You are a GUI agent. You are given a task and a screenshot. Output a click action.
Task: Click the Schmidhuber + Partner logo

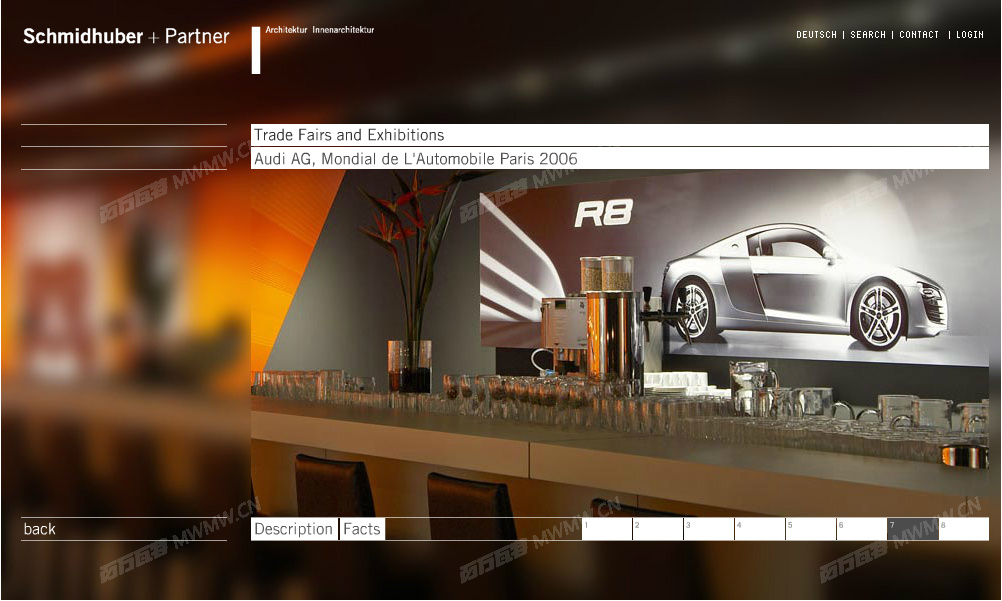pyautogui.click(x=126, y=36)
